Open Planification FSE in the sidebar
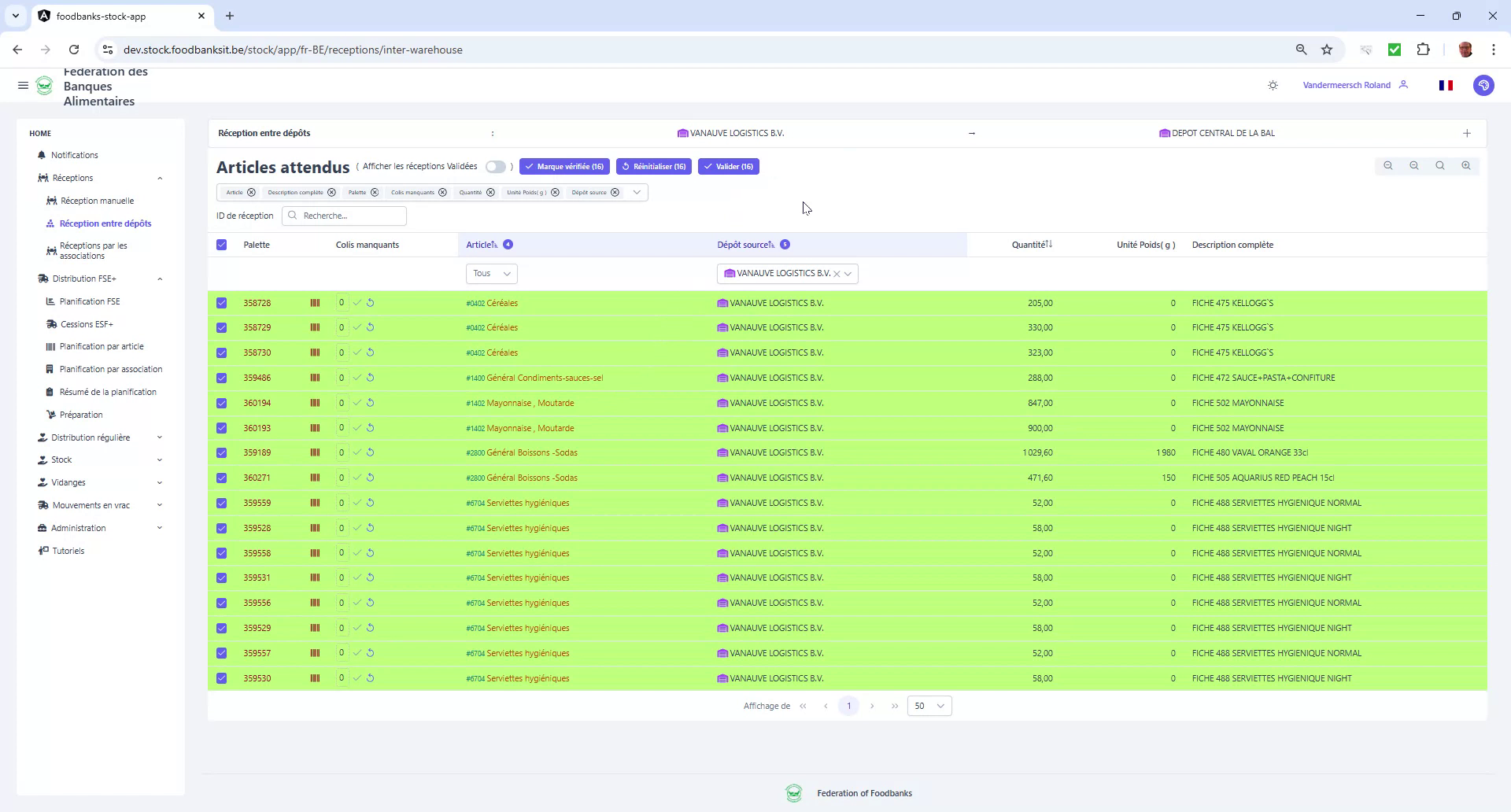This screenshot has width=1511, height=812. tap(91, 301)
